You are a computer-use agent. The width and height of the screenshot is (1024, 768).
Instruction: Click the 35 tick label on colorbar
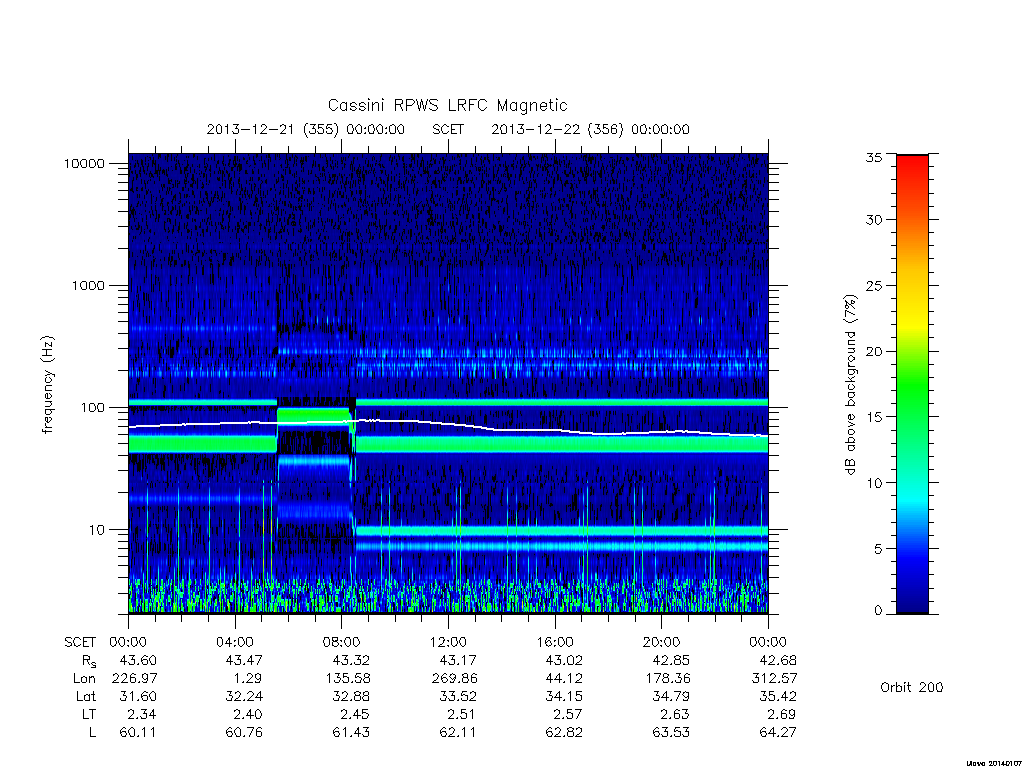874,157
